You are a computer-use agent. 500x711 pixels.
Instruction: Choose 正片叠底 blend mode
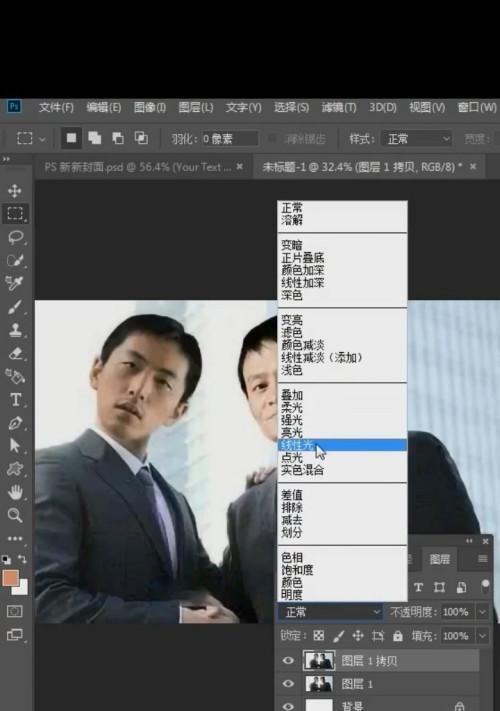coord(342,258)
